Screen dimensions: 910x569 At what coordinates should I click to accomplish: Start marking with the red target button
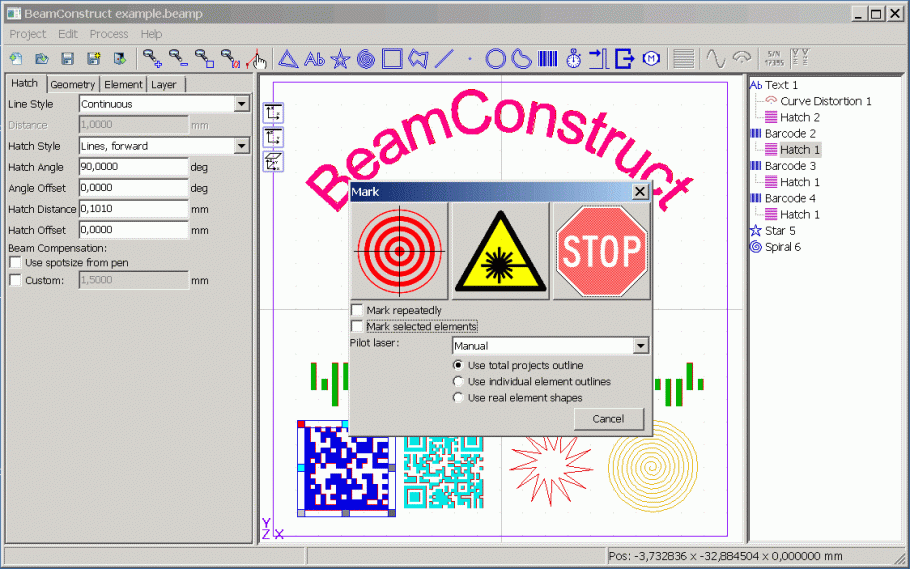point(399,251)
